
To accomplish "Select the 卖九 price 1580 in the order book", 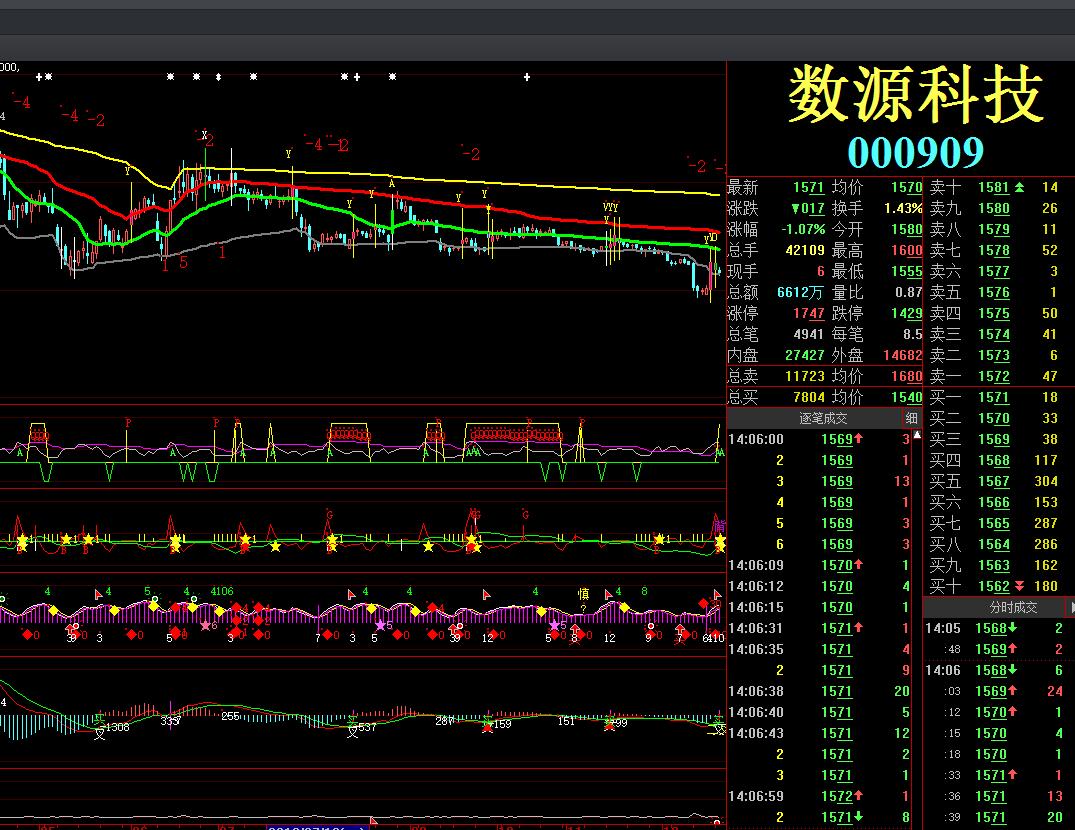I will (x=994, y=208).
